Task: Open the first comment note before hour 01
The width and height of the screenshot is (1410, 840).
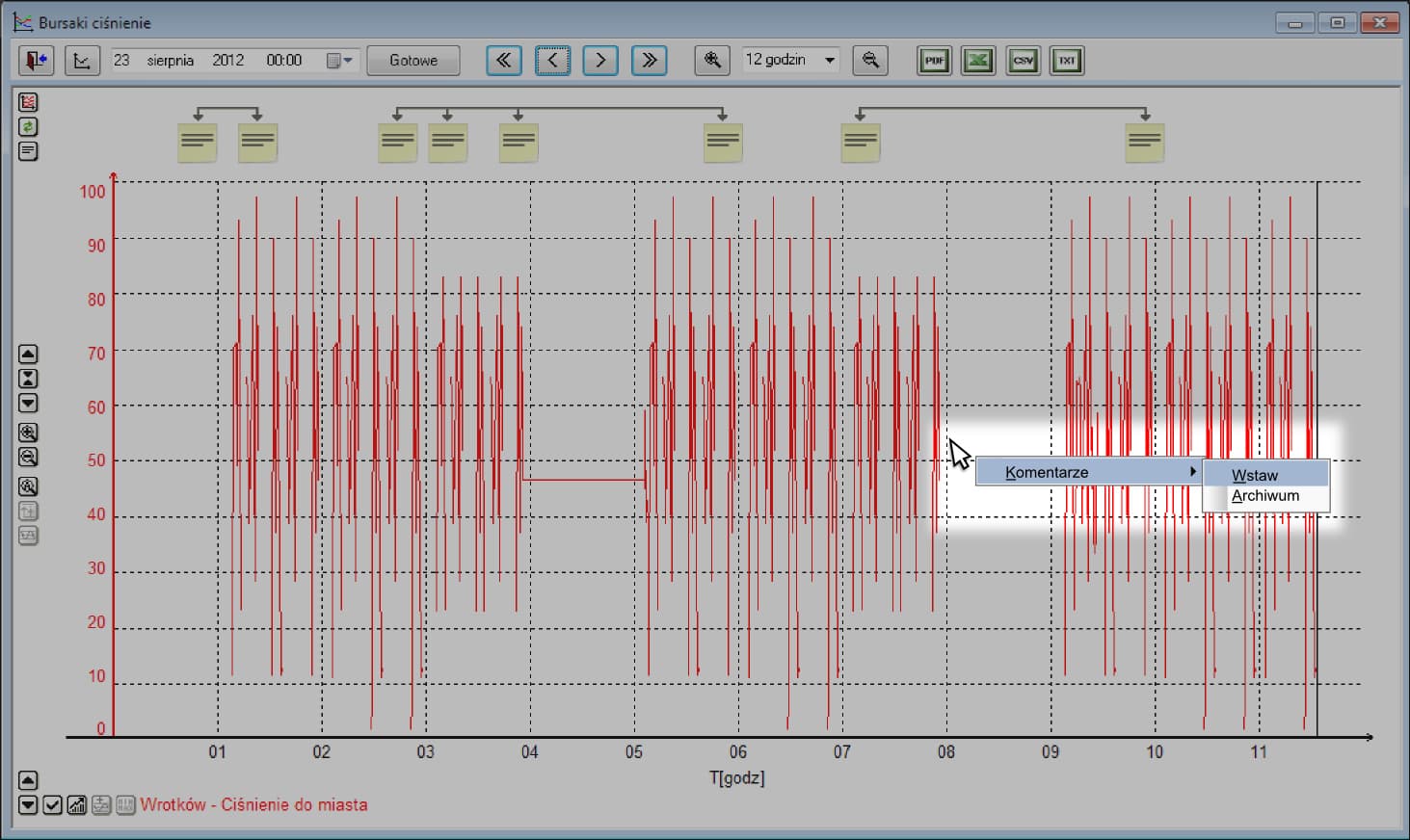Action: pos(198,143)
